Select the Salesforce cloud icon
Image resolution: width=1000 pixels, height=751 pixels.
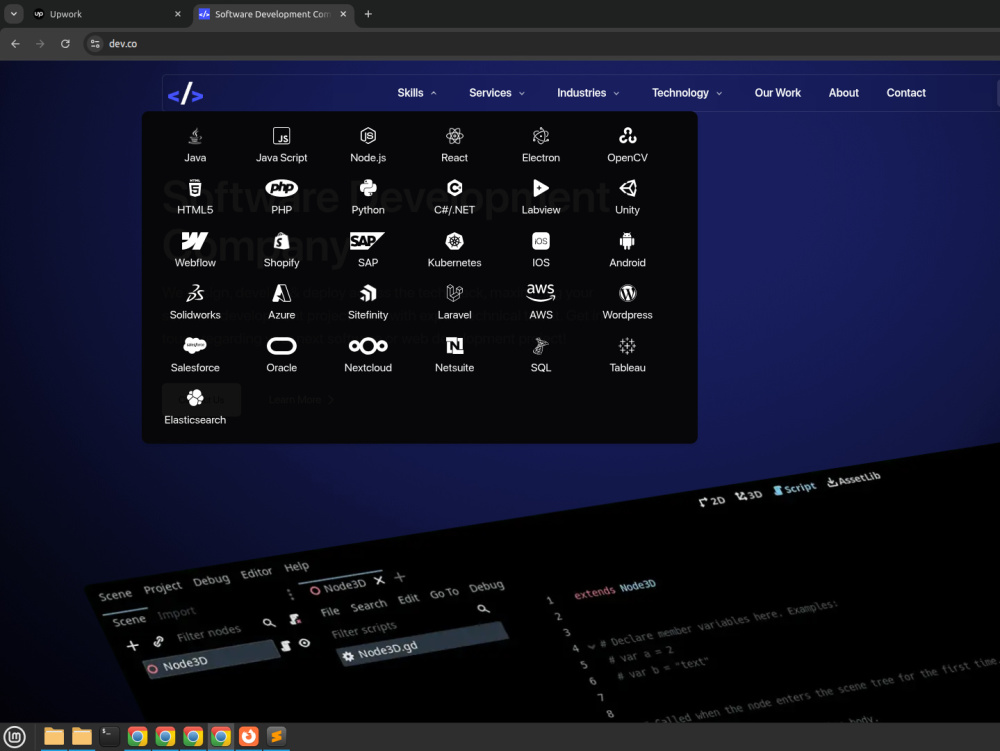(x=195, y=346)
